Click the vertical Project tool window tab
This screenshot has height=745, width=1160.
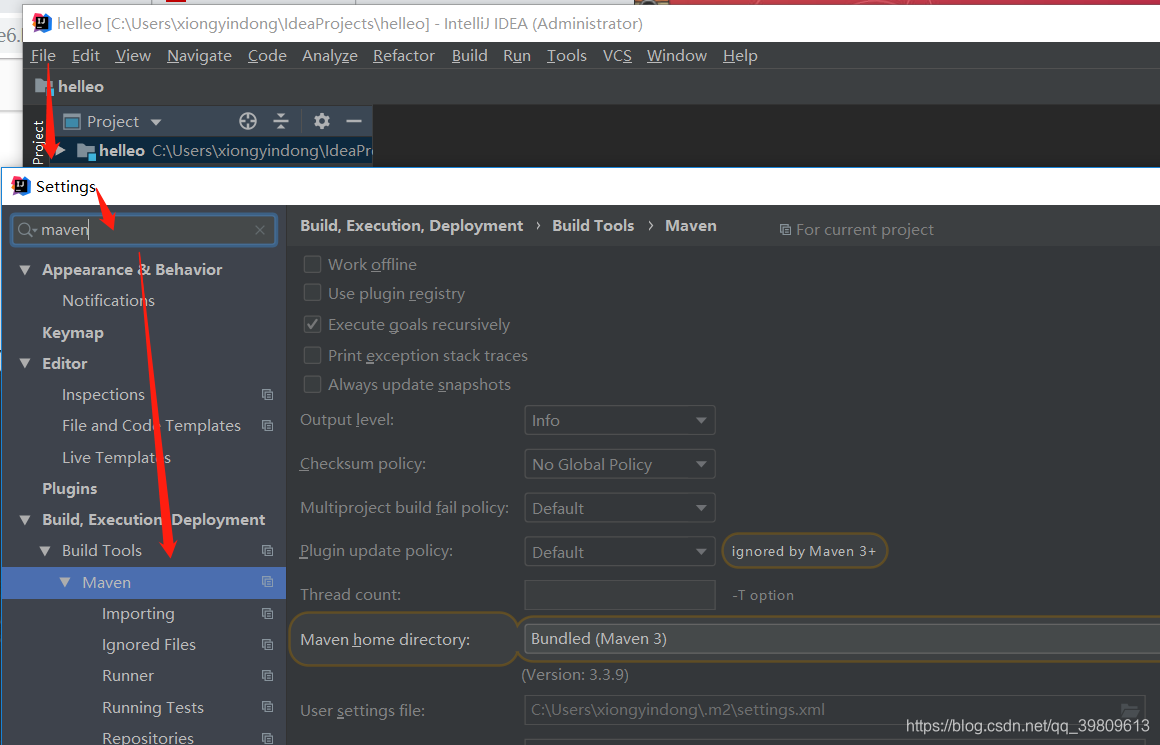coord(38,142)
